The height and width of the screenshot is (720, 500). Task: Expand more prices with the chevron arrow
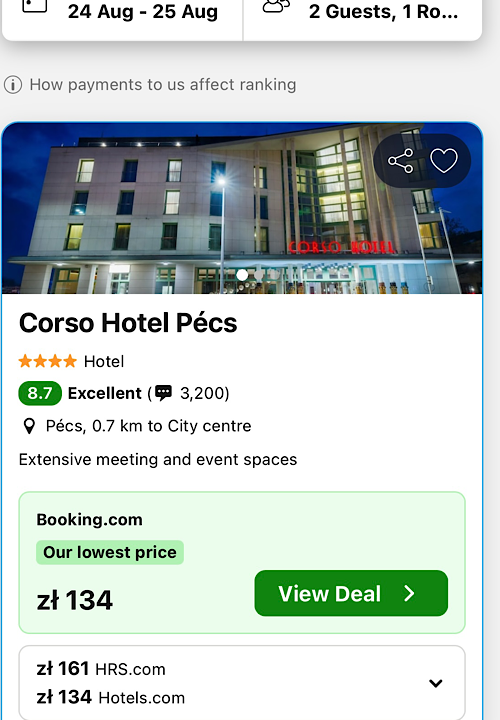436,683
